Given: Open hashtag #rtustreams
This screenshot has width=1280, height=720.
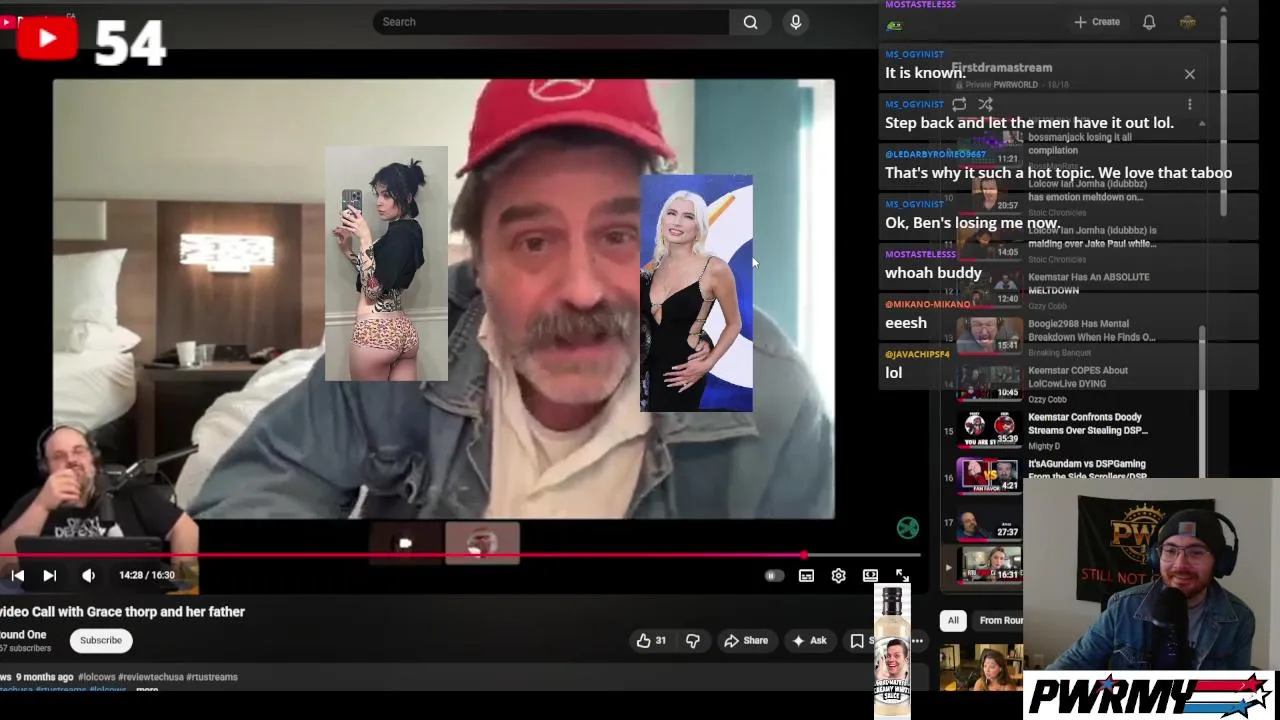Looking at the screenshot, I should tap(212, 677).
